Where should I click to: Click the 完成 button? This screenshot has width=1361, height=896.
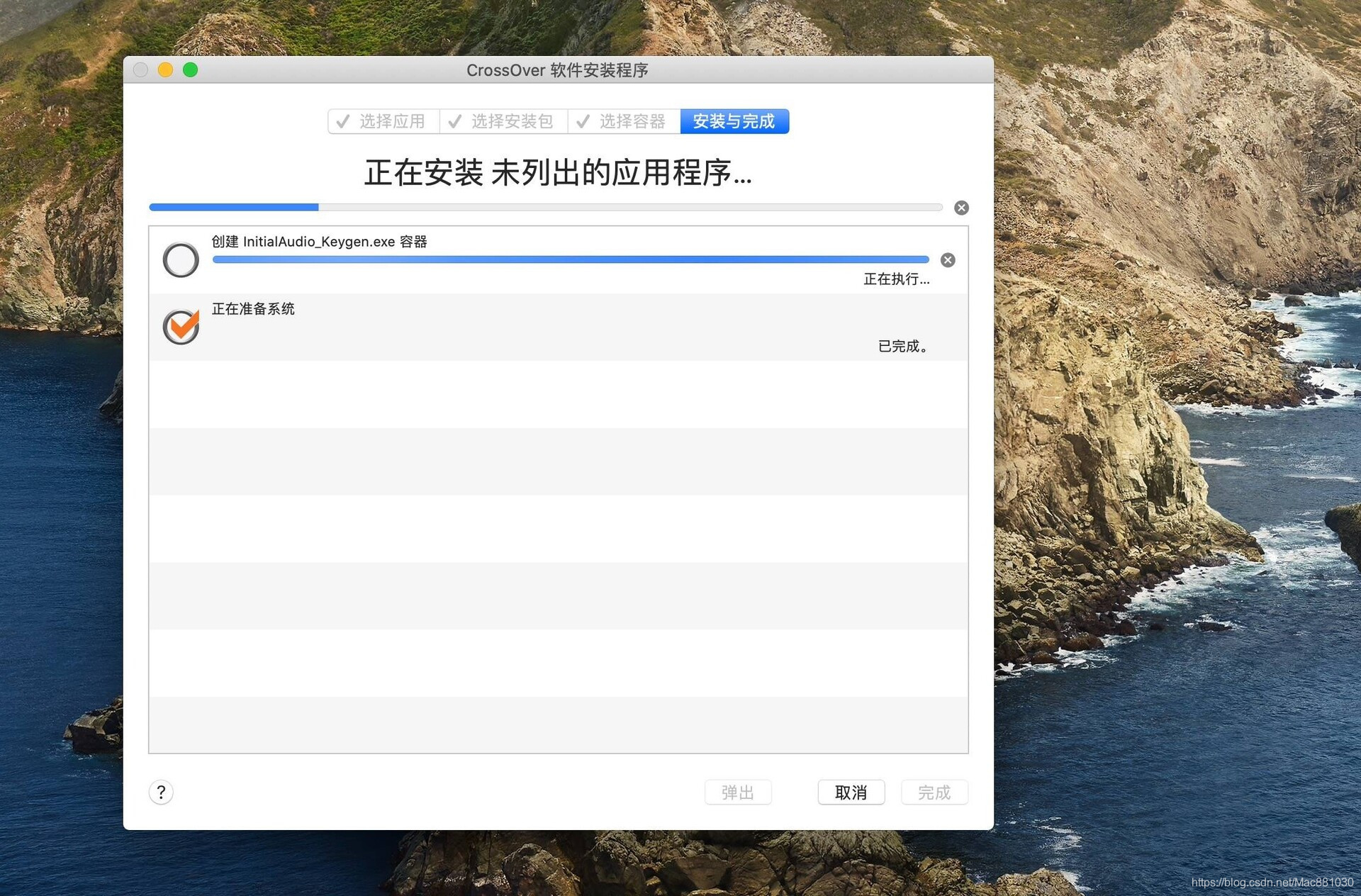click(x=934, y=793)
